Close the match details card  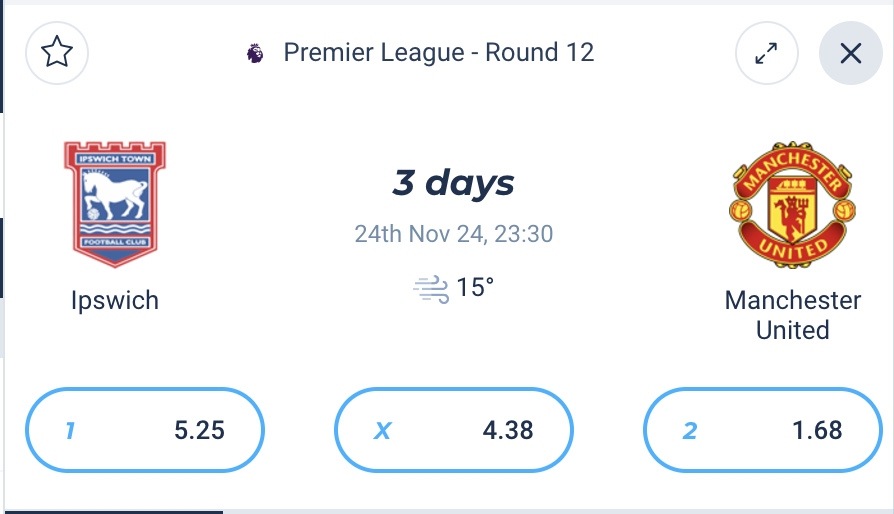851,53
